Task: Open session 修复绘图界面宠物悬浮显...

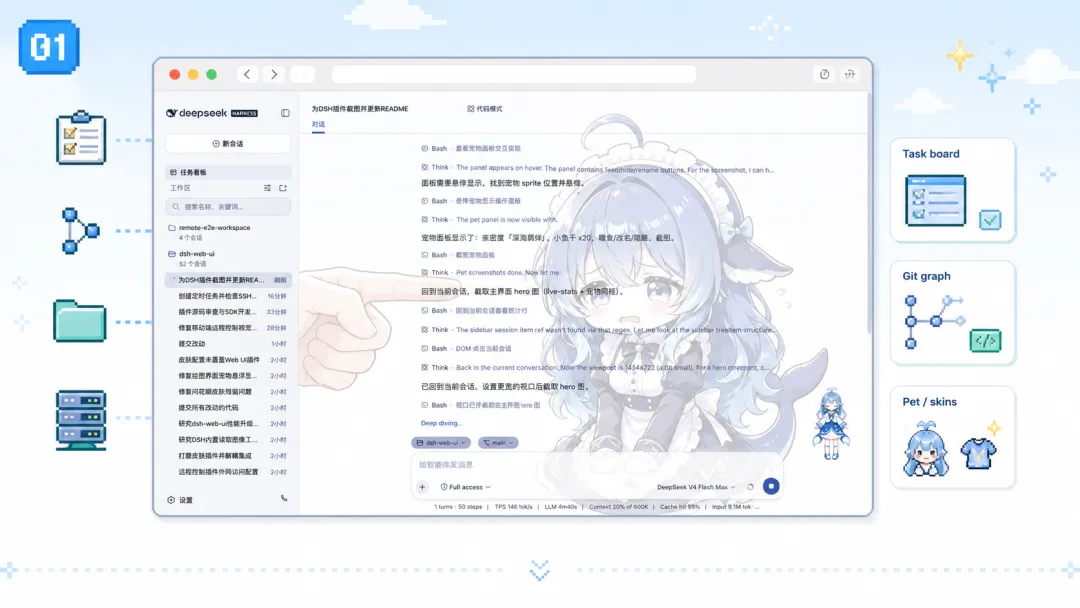Action: click(x=228, y=376)
